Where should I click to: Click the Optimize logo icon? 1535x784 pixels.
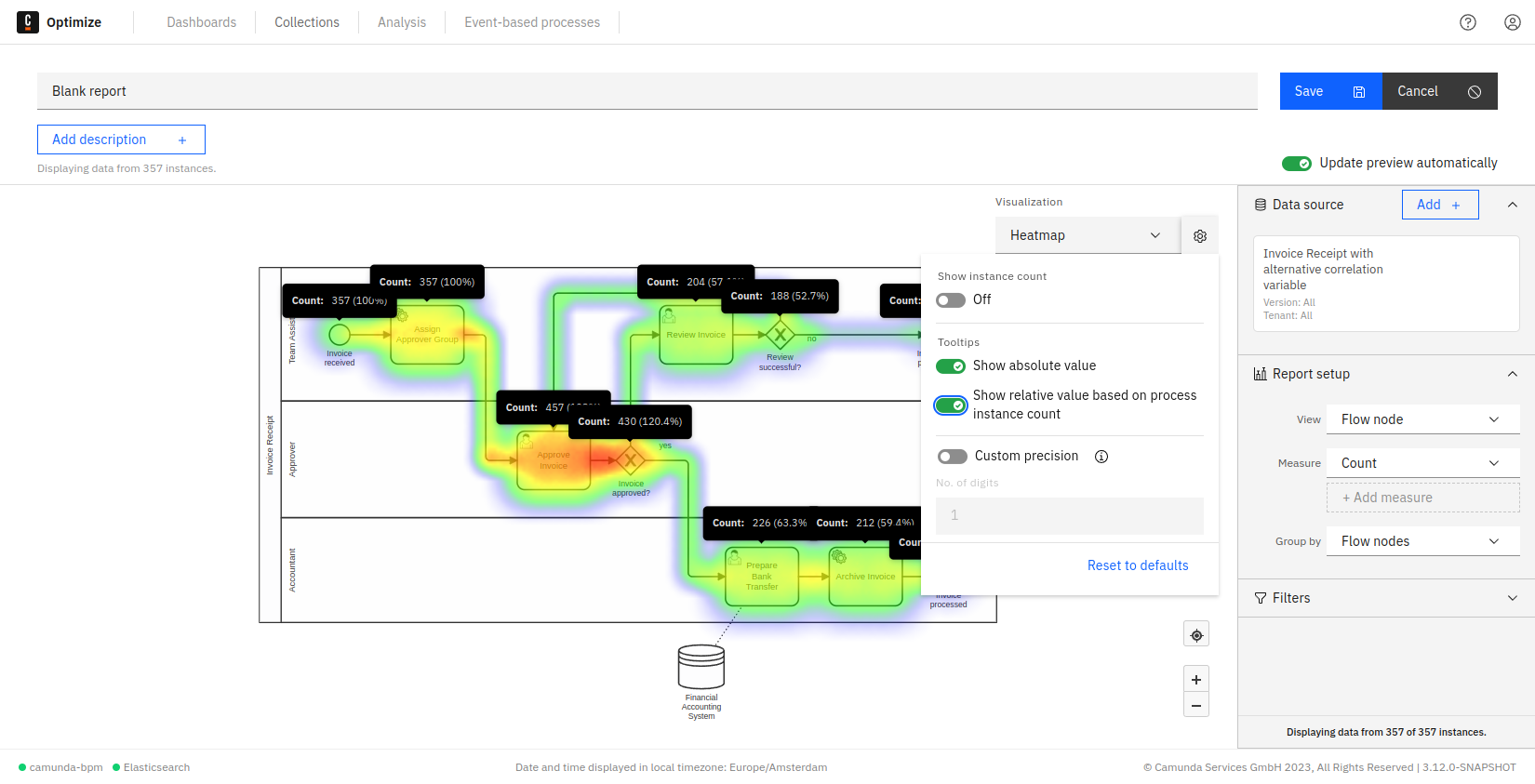pyautogui.click(x=28, y=22)
